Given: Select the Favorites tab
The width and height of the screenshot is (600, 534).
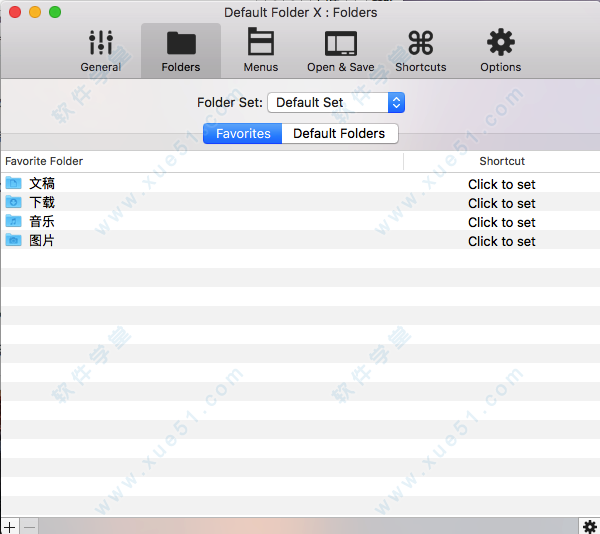Looking at the screenshot, I should point(243,134).
